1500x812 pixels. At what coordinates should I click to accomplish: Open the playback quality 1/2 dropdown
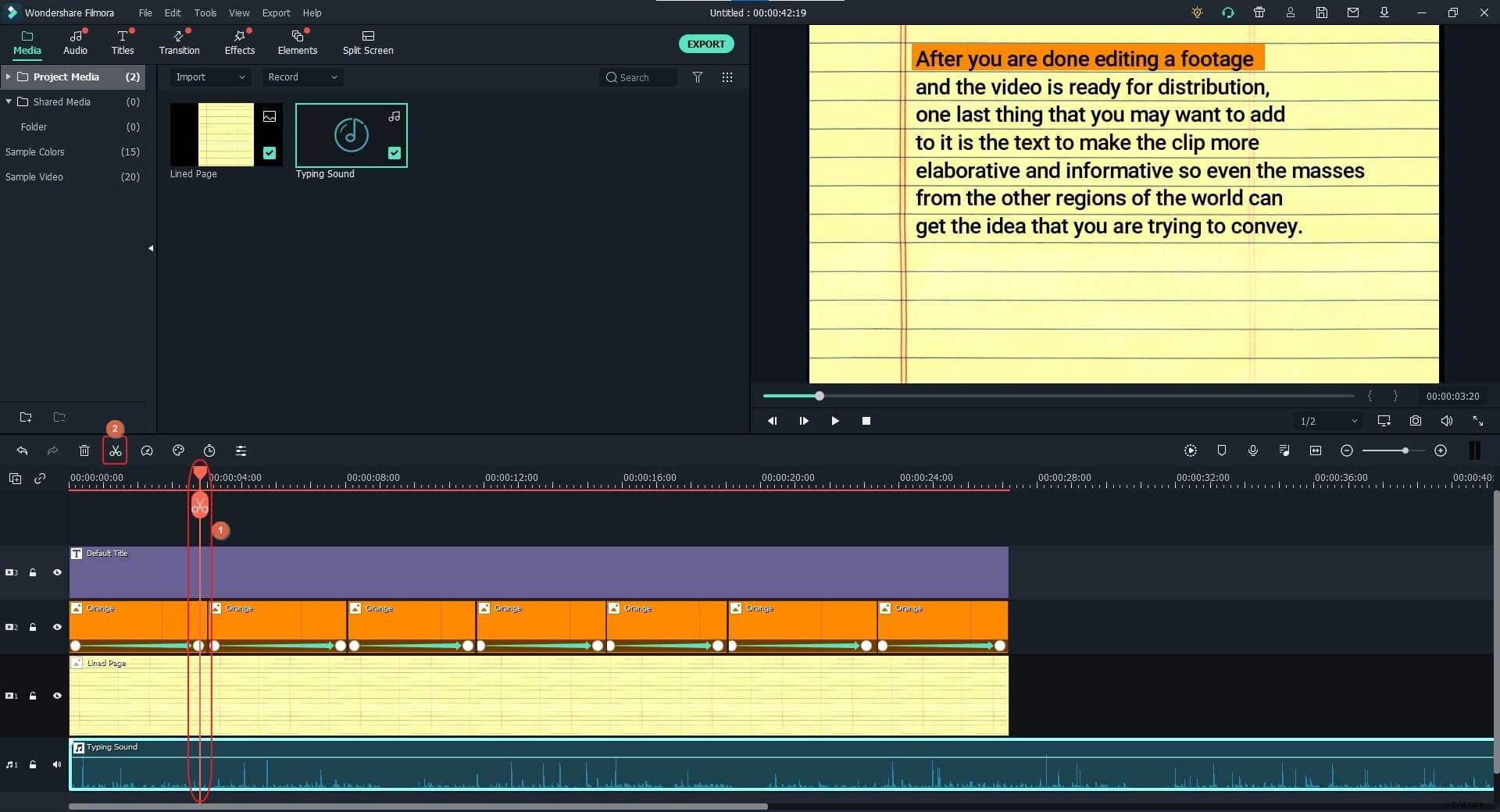[x=1328, y=421]
